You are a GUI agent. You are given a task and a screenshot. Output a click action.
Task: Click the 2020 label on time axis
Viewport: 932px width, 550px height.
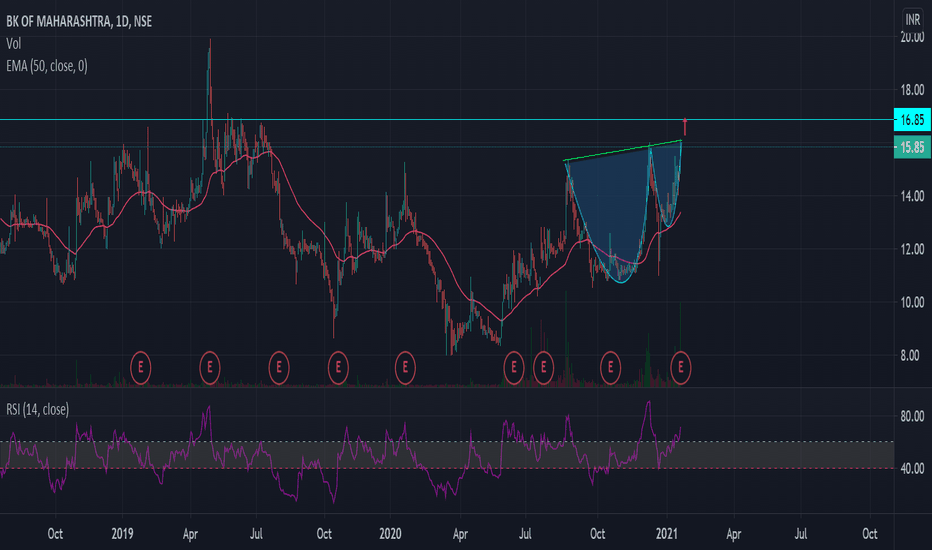coord(391,533)
